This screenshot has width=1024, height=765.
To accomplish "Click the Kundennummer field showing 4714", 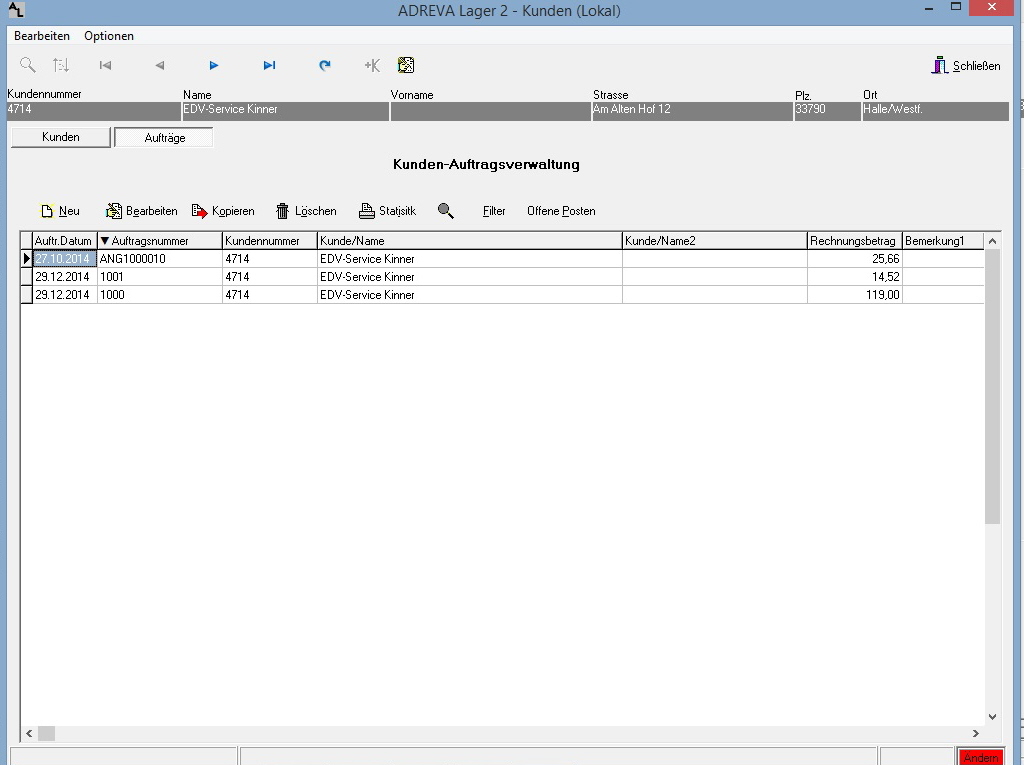I will click(x=93, y=110).
